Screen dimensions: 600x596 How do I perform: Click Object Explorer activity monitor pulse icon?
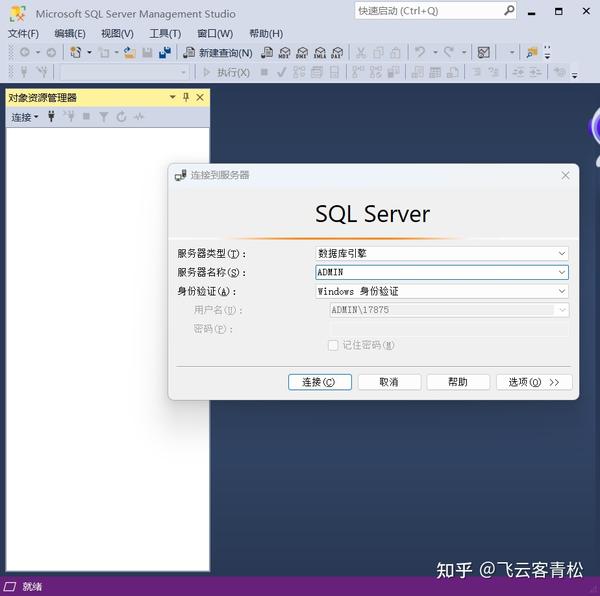(139, 117)
